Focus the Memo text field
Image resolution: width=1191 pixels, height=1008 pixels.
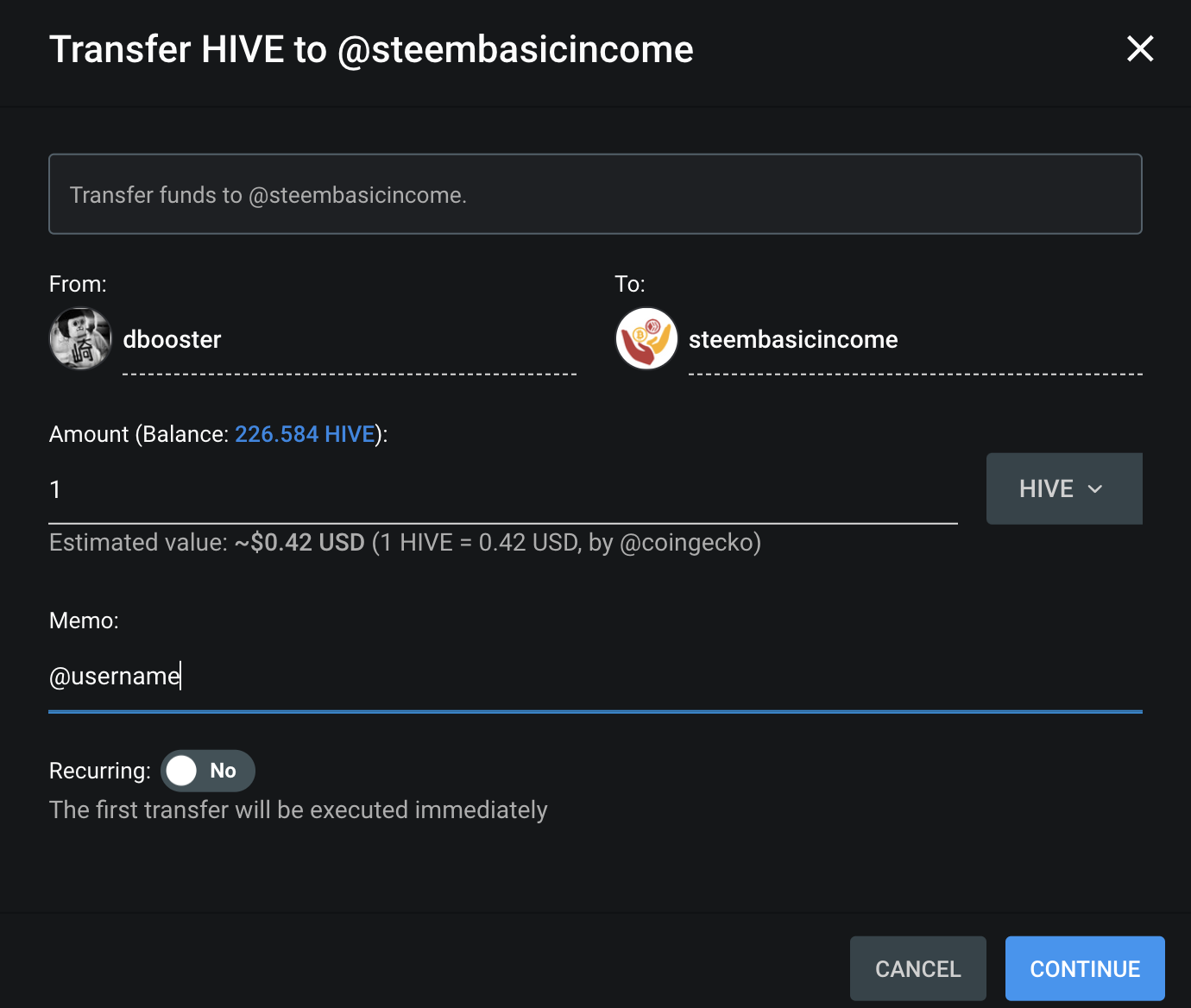[x=595, y=676]
